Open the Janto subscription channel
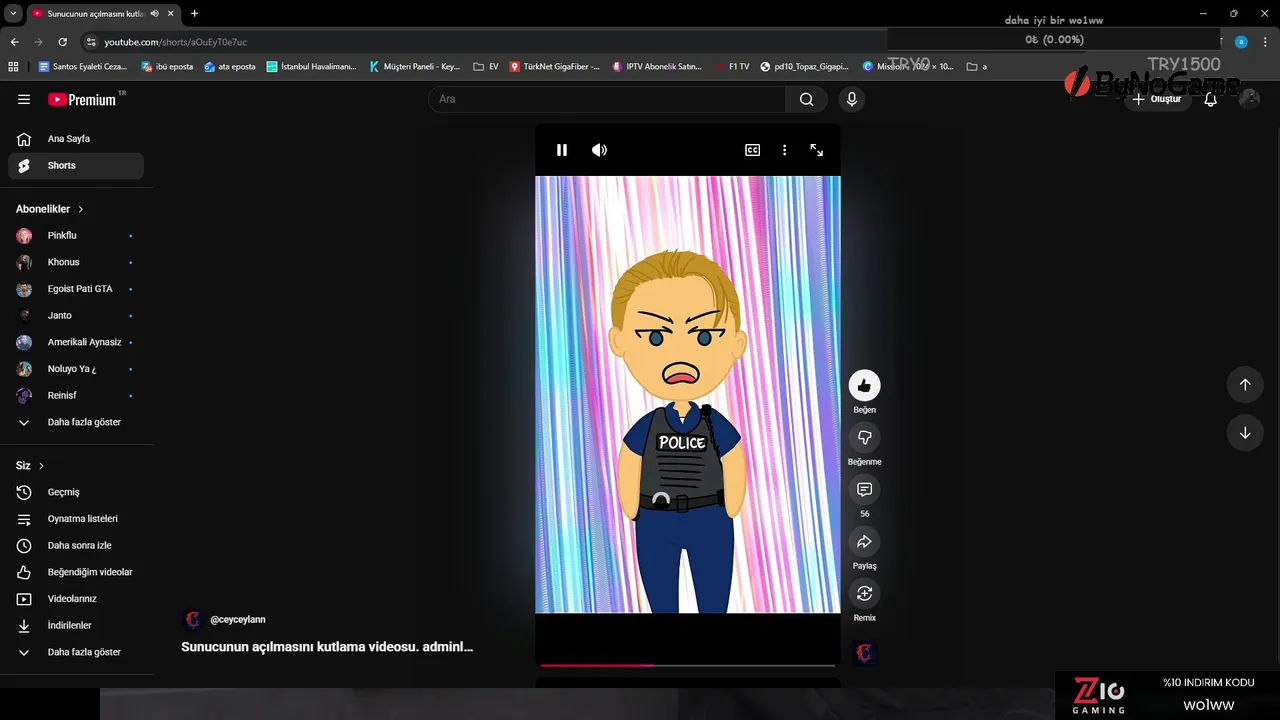Image resolution: width=1280 pixels, height=720 pixels. (76, 315)
